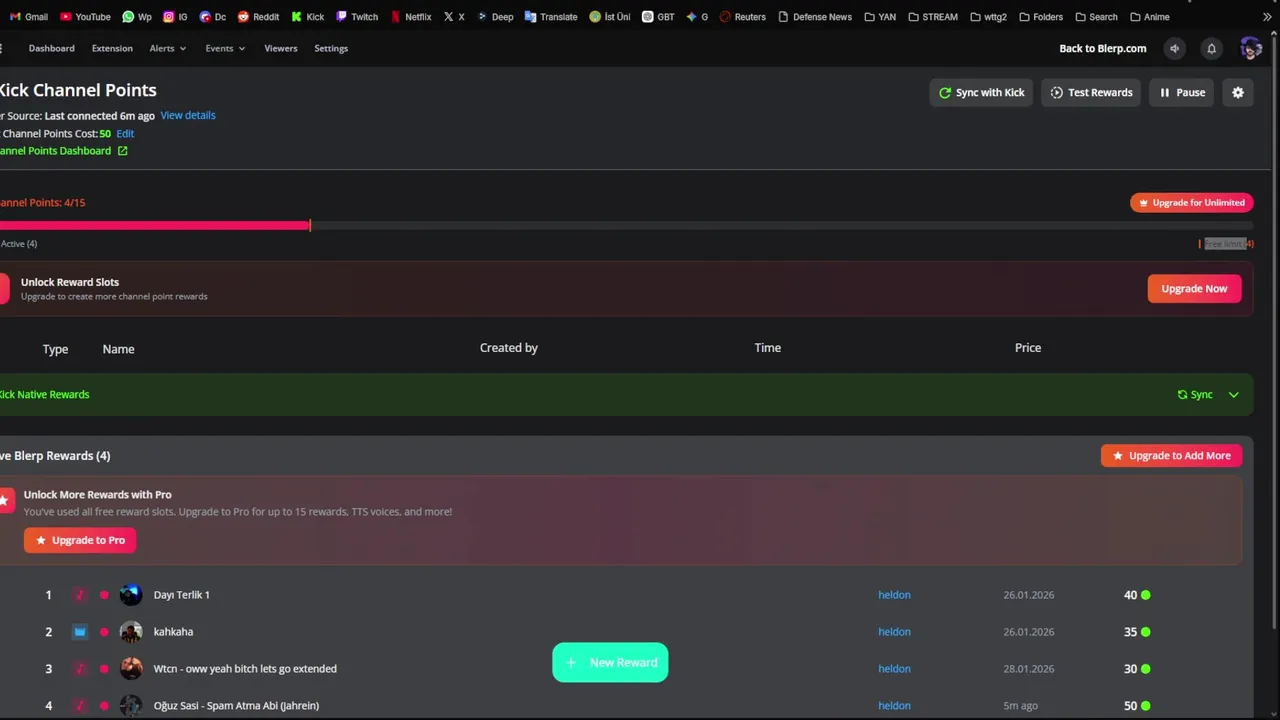Open the Instagram IG bookmark
Image resolution: width=1280 pixels, height=720 pixels.
pos(175,16)
